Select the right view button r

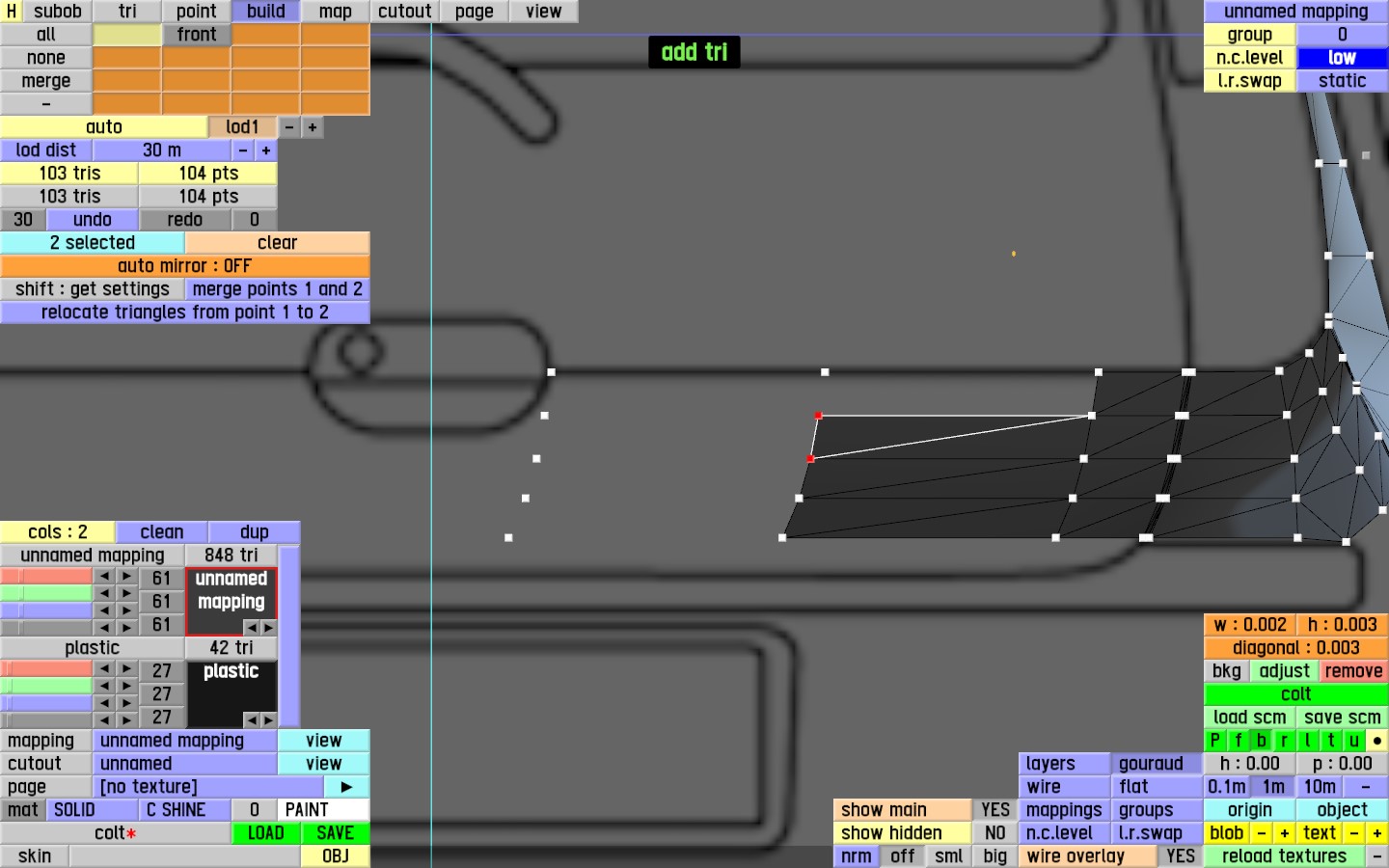(x=1284, y=741)
